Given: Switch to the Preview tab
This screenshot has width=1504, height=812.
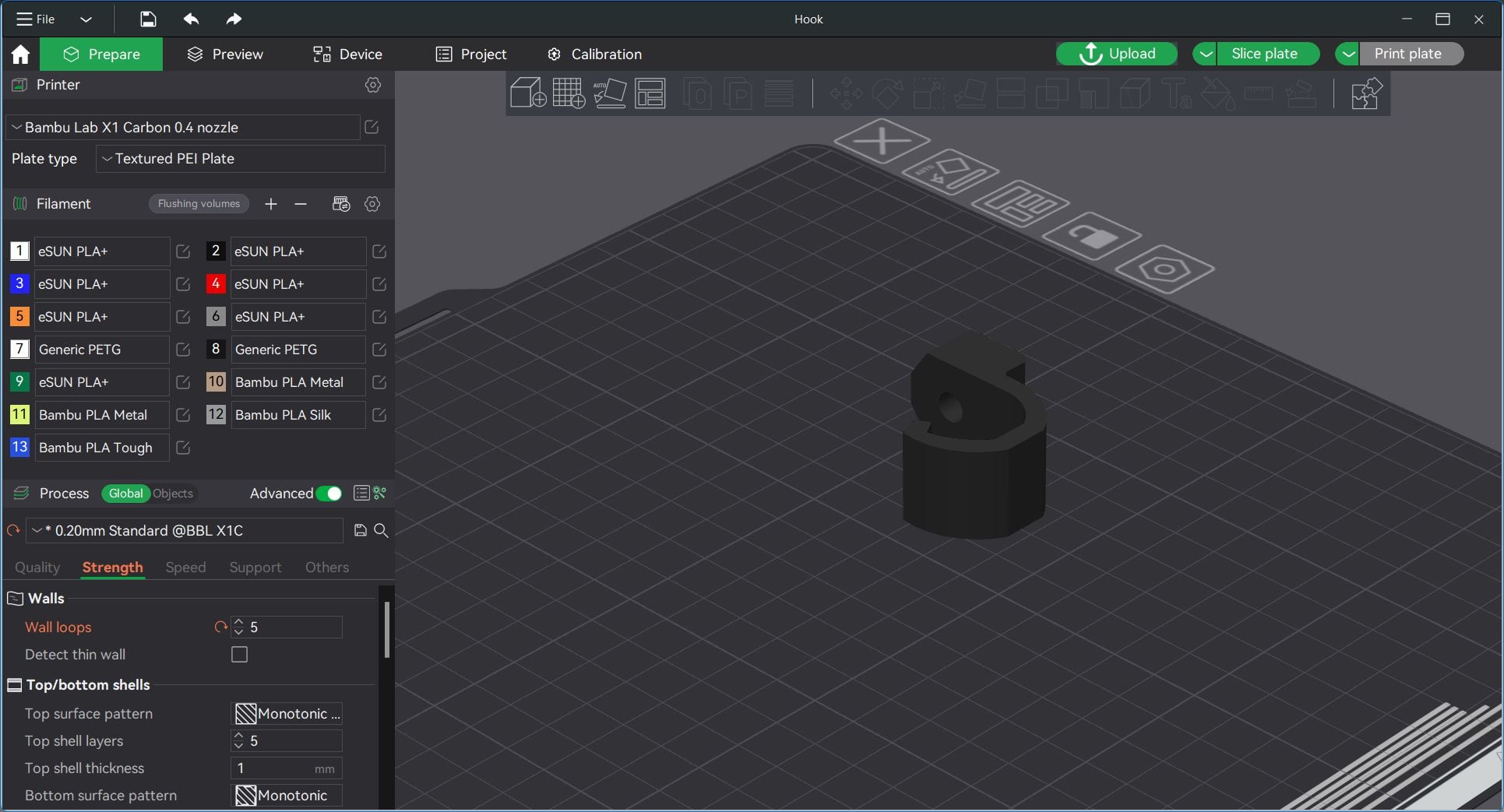Looking at the screenshot, I should click(x=225, y=54).
